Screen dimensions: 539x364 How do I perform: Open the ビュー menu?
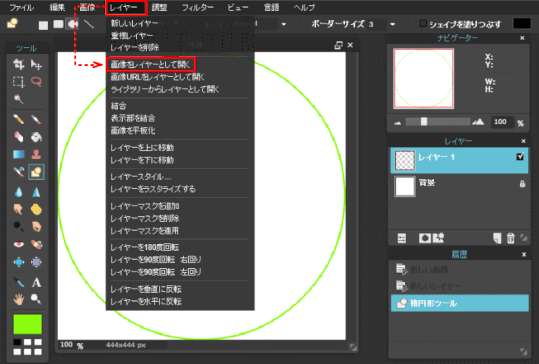[x=238, y=8]
